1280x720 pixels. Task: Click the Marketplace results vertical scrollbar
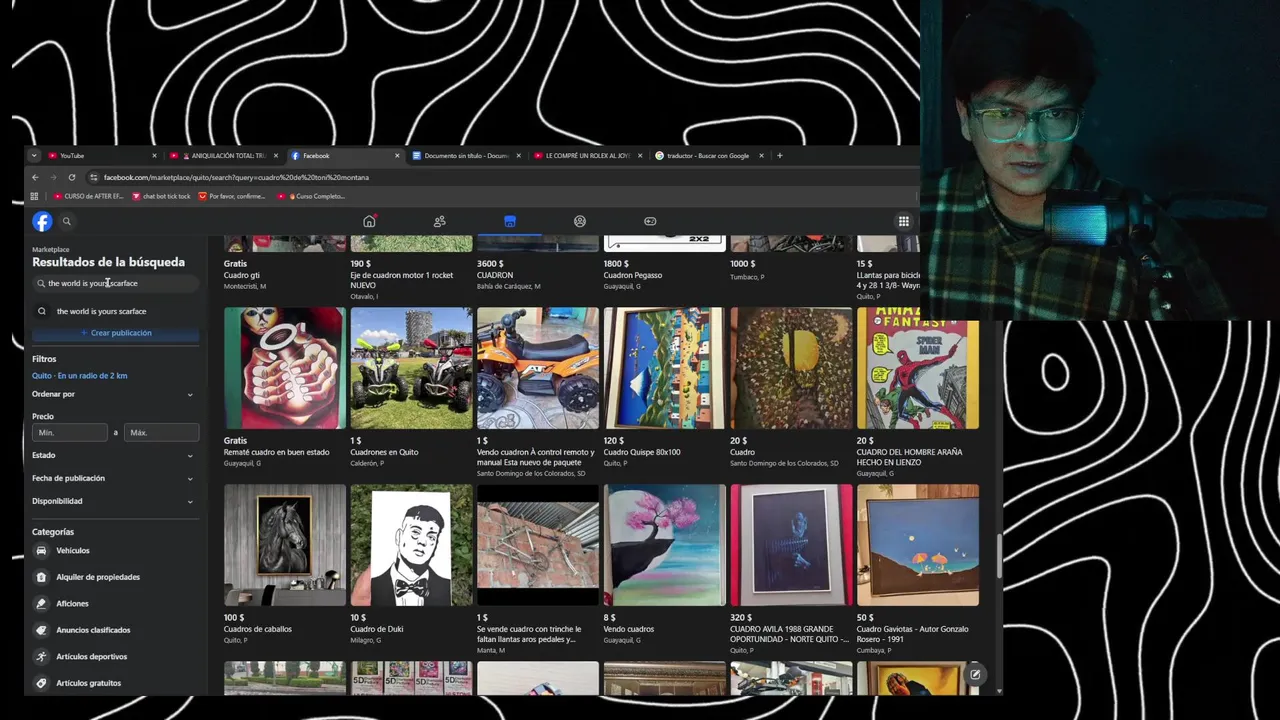pos(999,555)
